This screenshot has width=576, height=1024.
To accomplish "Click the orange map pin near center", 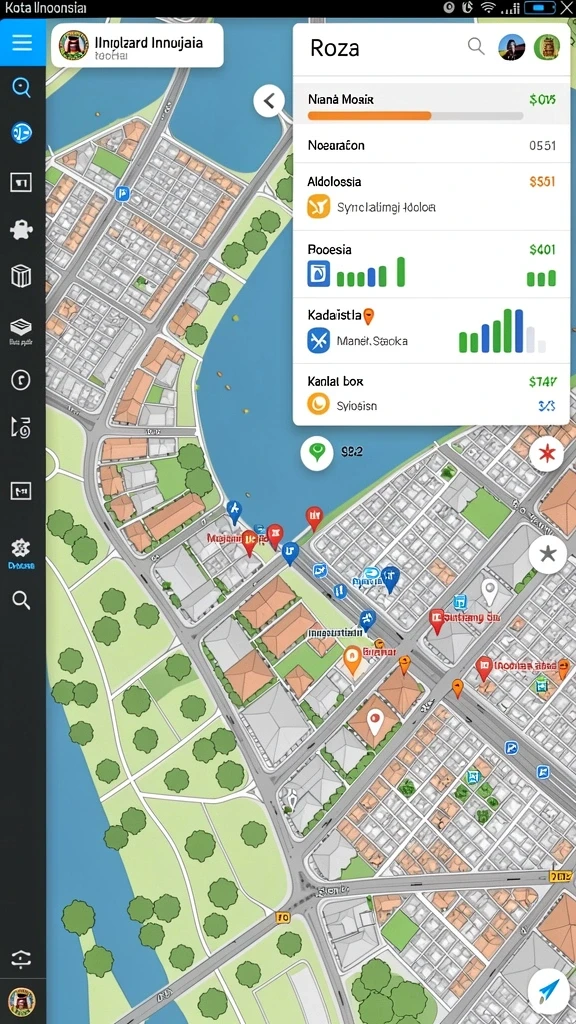I will click(x=352, y=660).
